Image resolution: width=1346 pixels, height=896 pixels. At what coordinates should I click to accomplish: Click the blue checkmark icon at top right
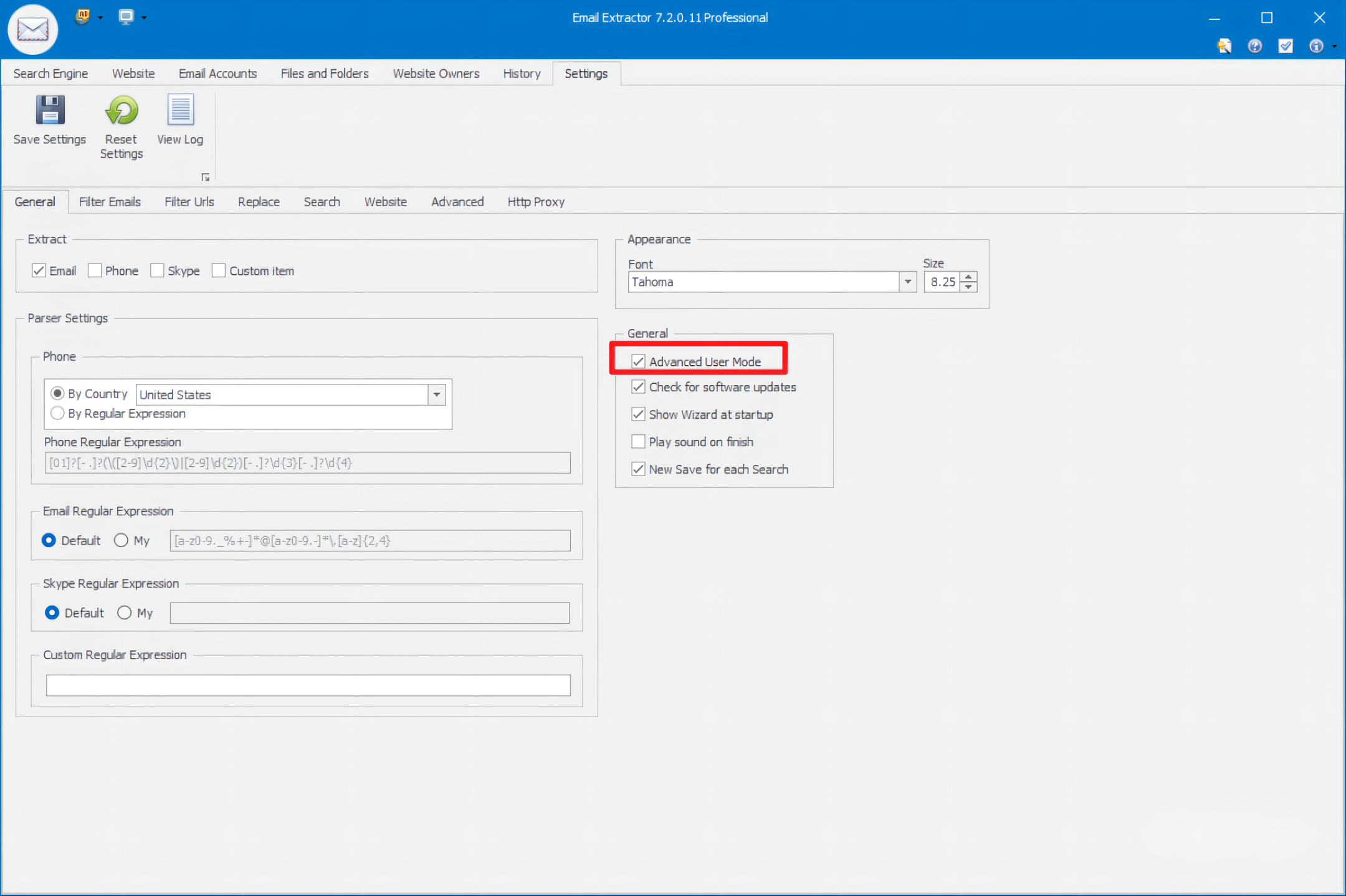tap(1286, 46)
